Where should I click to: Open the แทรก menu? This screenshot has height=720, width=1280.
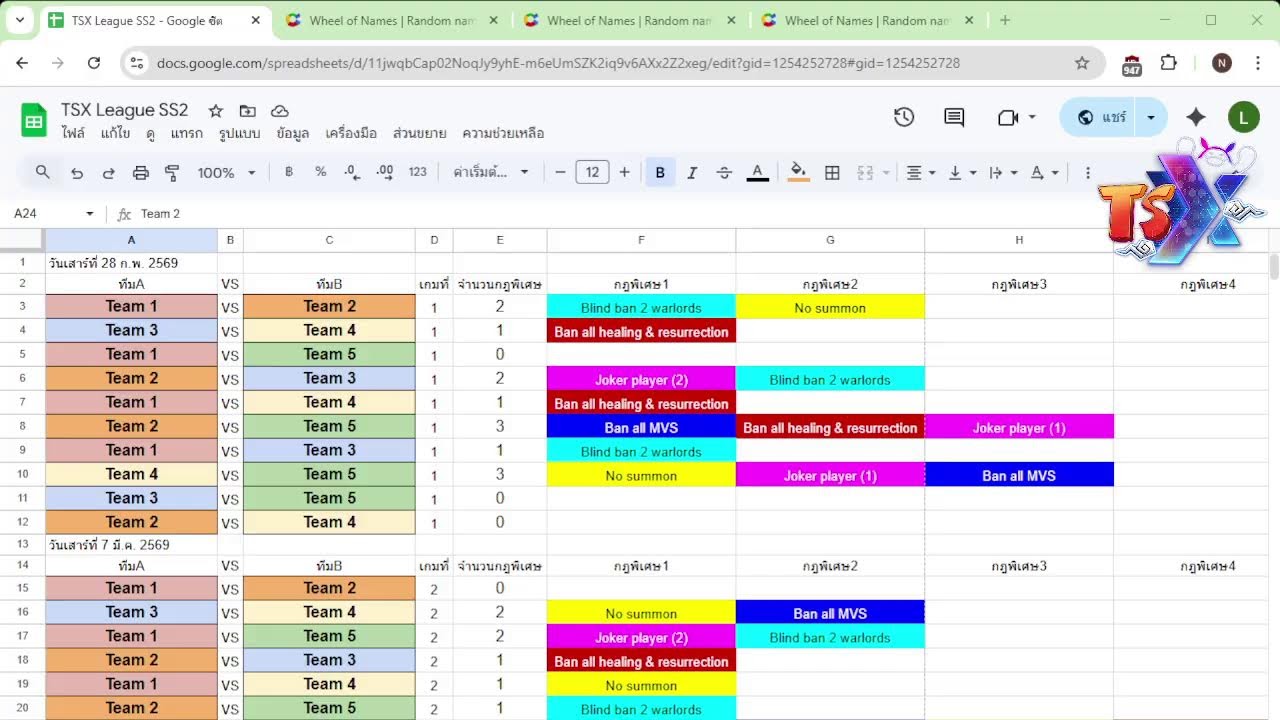(x=186, y=133)
